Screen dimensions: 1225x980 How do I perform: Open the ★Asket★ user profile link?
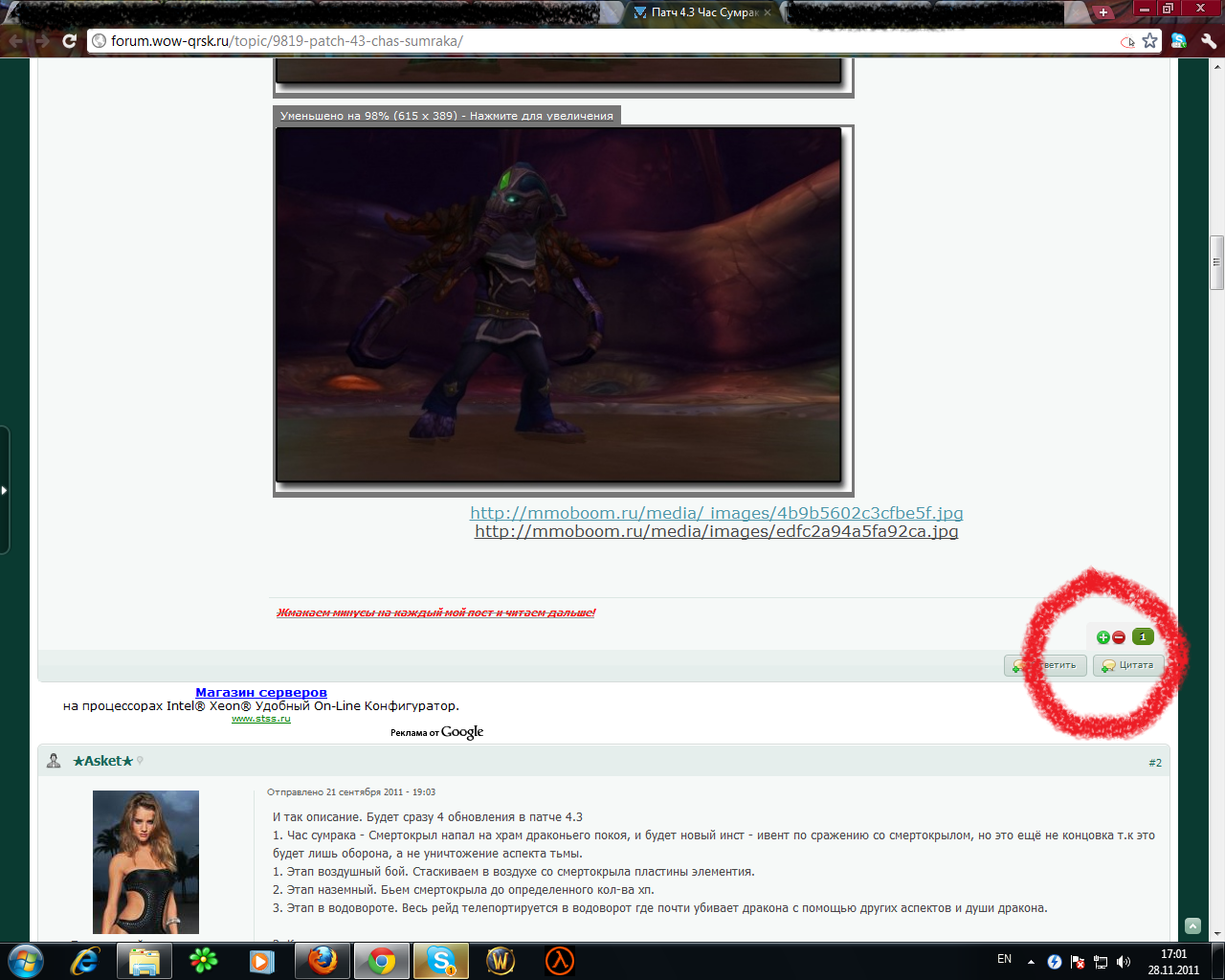click(103, 761)
